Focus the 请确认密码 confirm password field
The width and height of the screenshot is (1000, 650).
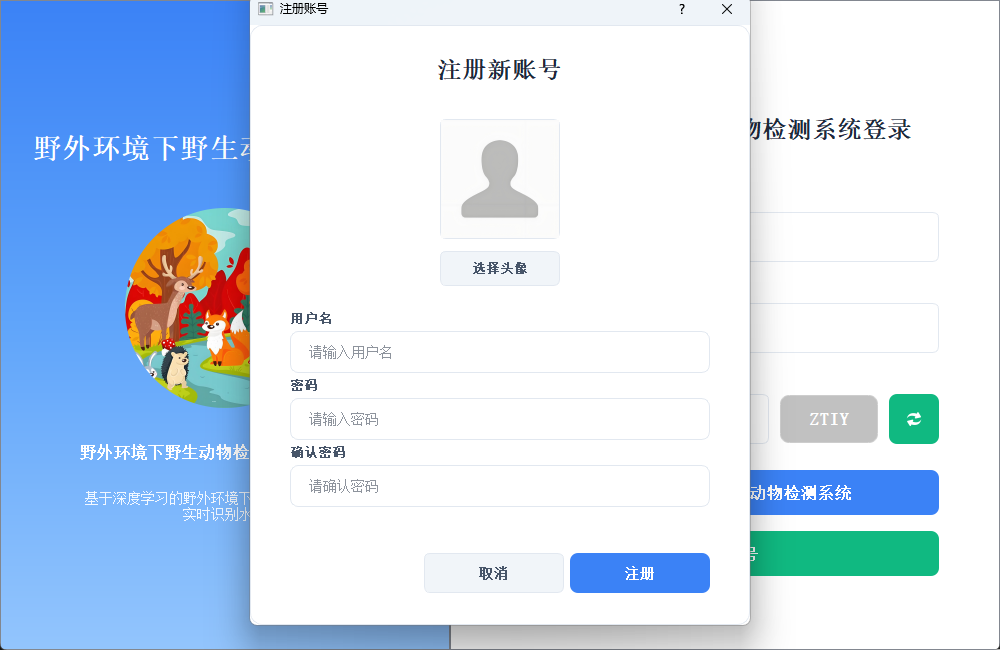tap(499, 486)
